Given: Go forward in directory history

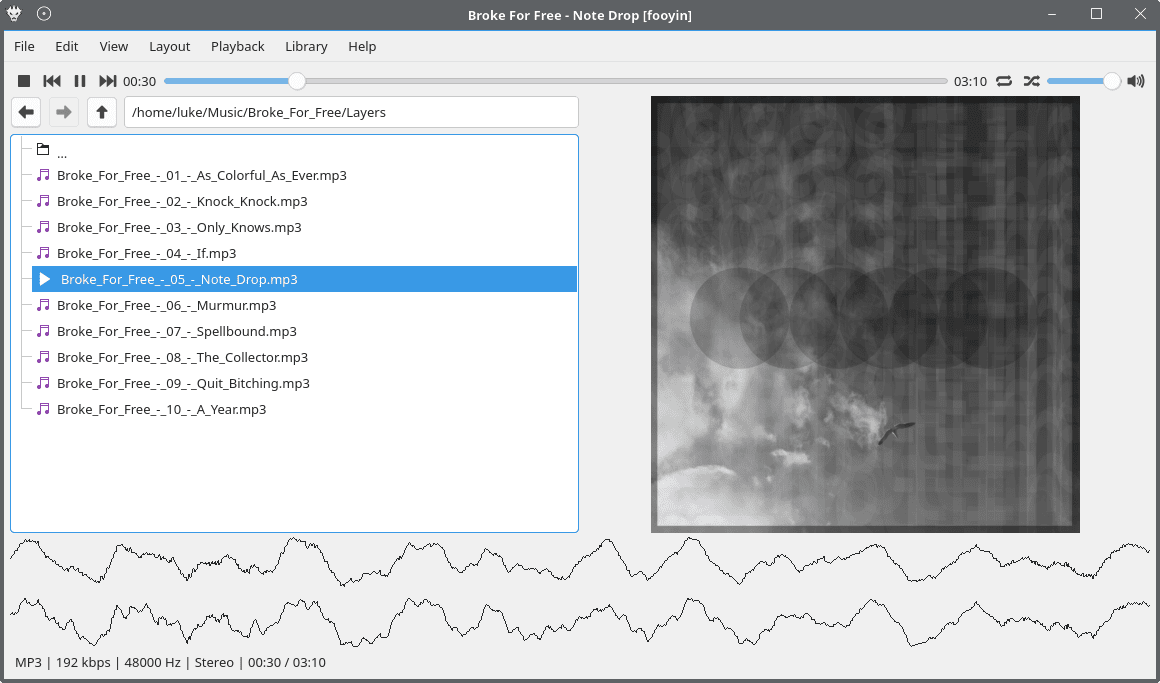Looking at the screenshot, I should pos(64,112).
